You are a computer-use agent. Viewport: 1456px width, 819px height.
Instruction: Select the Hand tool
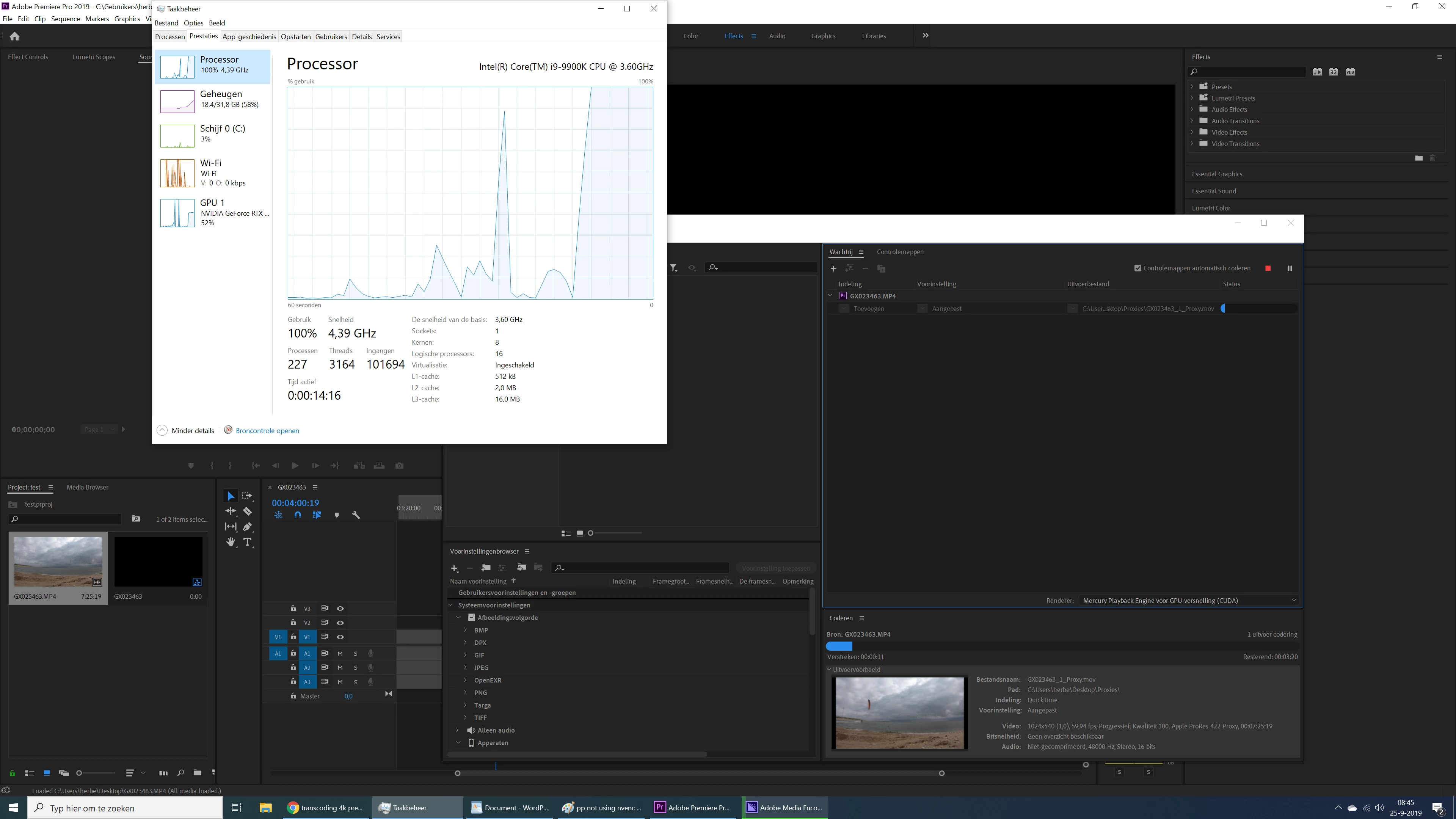pos(231,542)
